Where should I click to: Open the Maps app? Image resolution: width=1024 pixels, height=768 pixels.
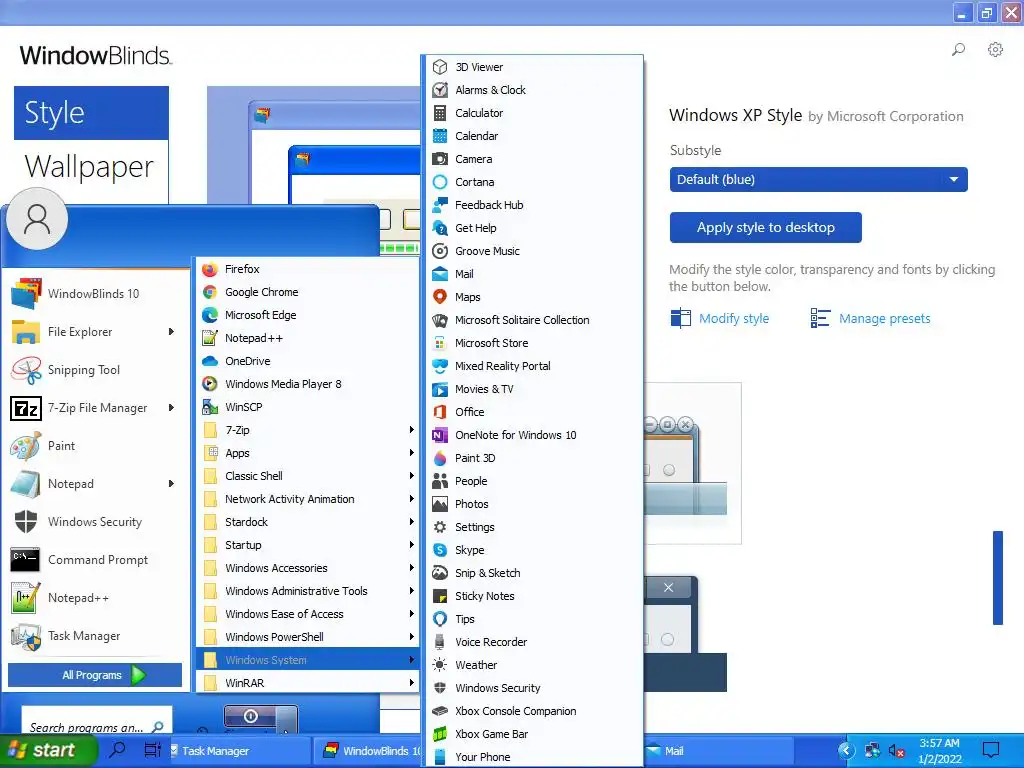tap(534, 297)
